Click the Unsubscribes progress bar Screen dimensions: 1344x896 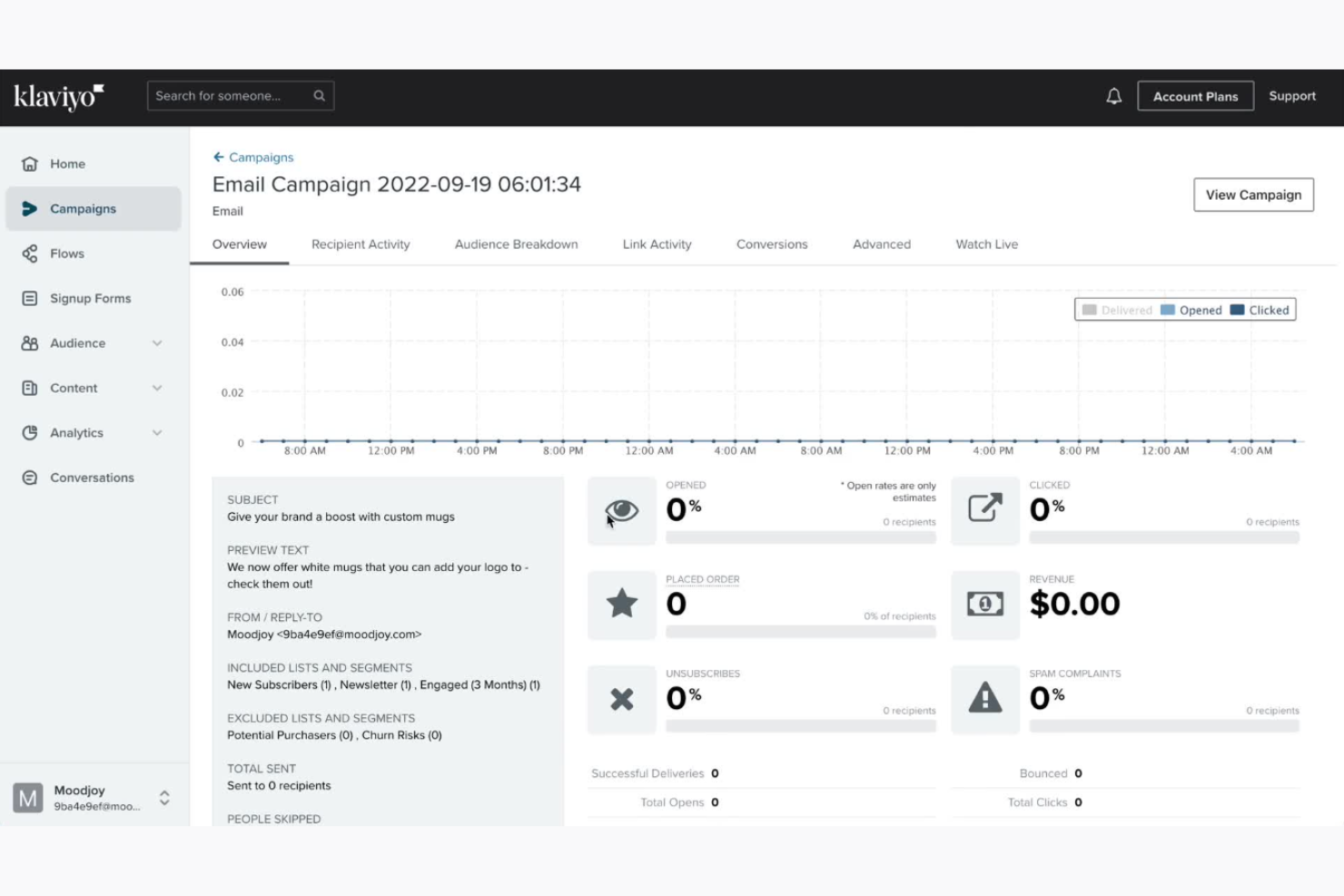[801, 726]
